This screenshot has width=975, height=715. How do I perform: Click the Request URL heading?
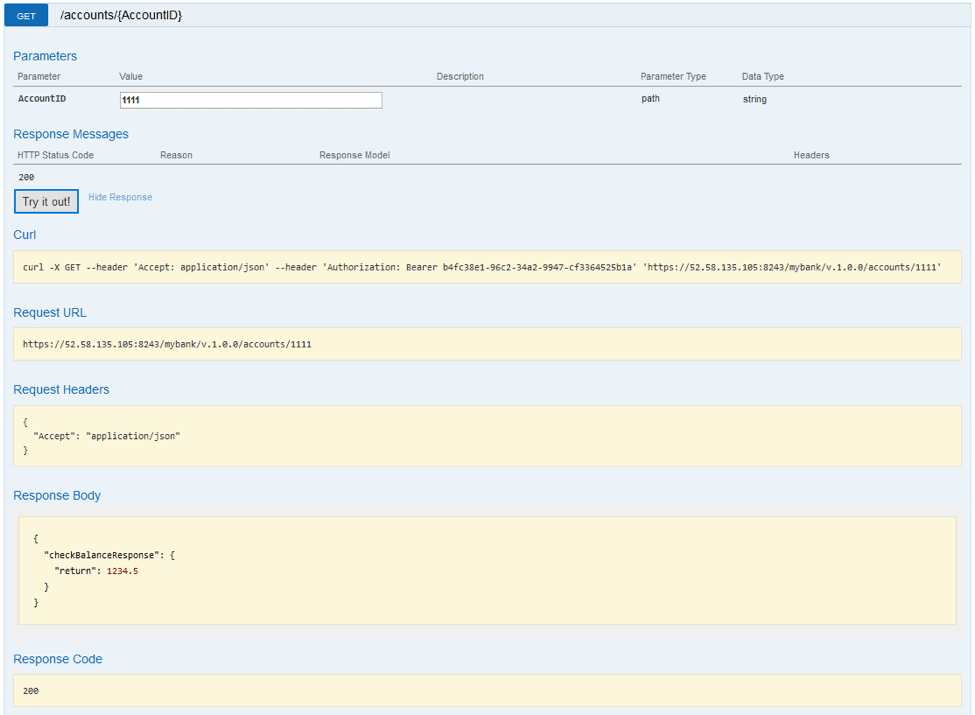point(50,313)
